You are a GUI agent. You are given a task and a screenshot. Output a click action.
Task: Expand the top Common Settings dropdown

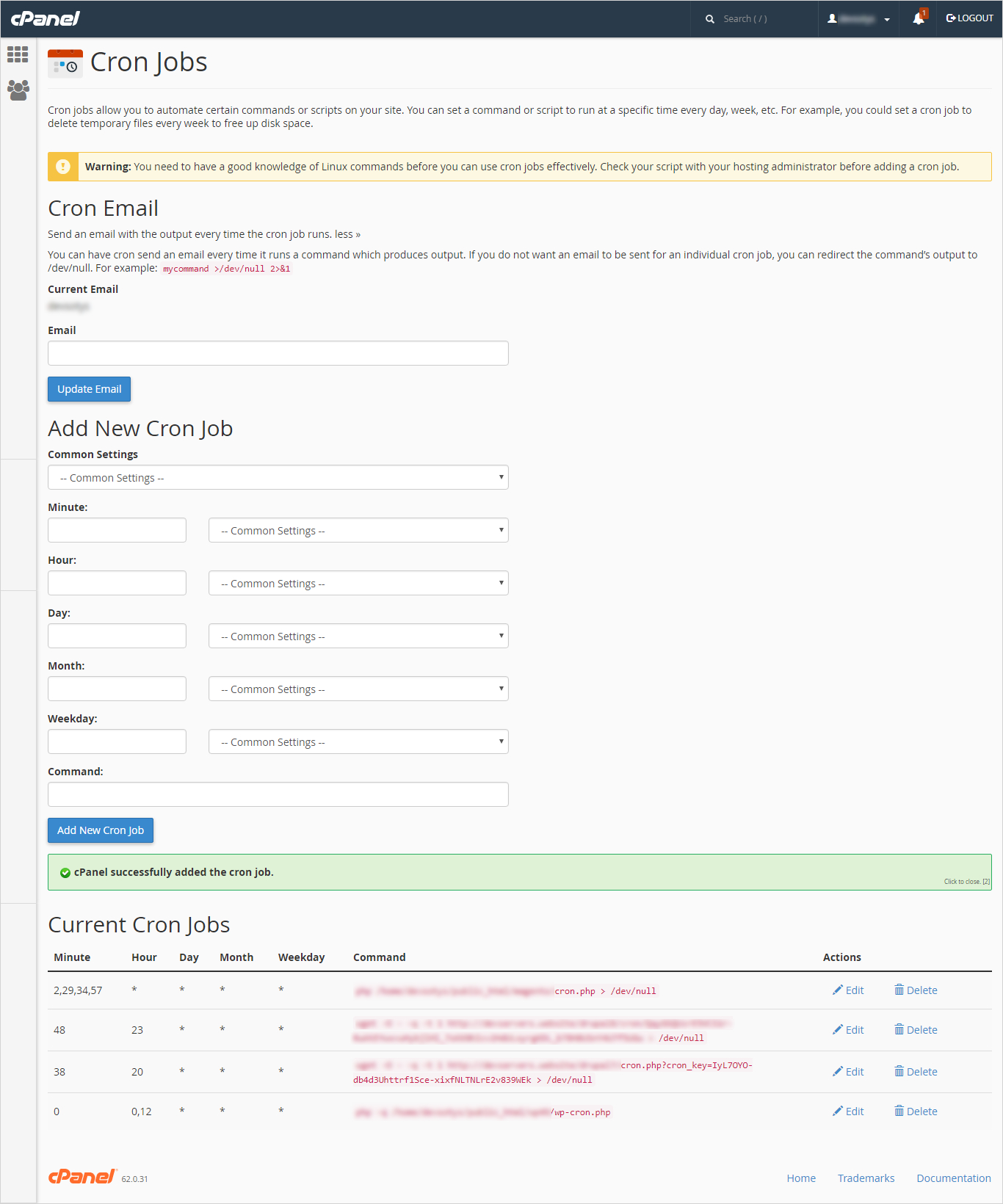(278, 478)
